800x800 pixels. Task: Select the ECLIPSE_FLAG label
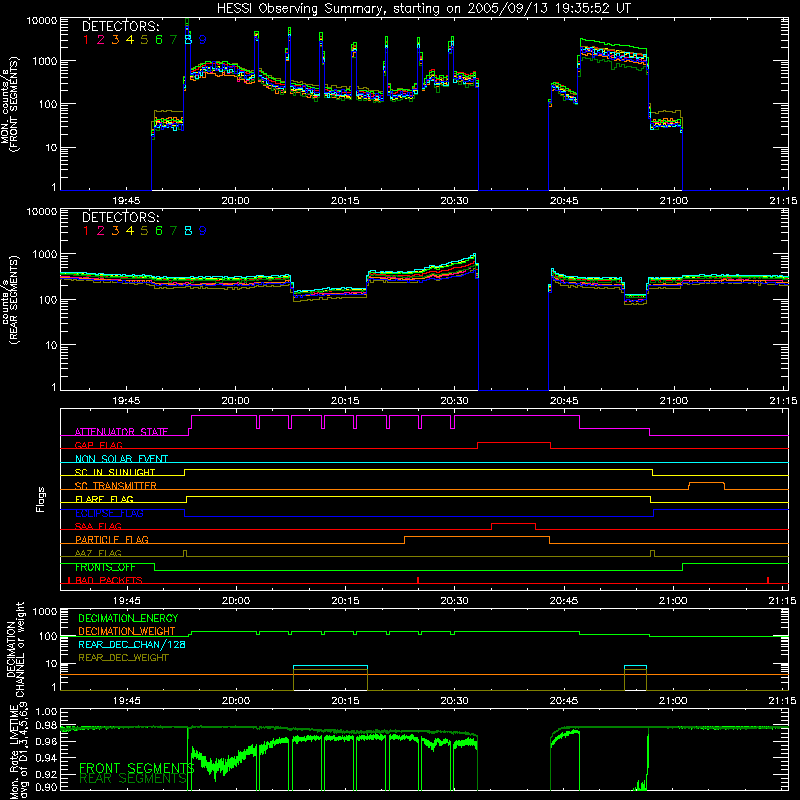[109, 513]
